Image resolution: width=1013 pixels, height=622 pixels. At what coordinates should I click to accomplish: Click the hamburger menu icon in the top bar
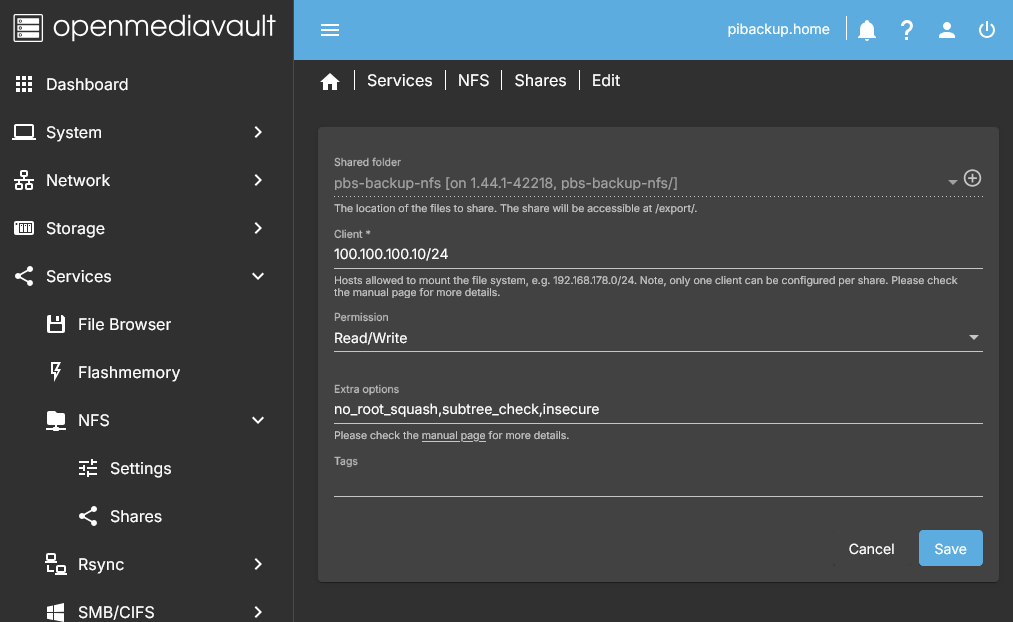click(330, 30)
